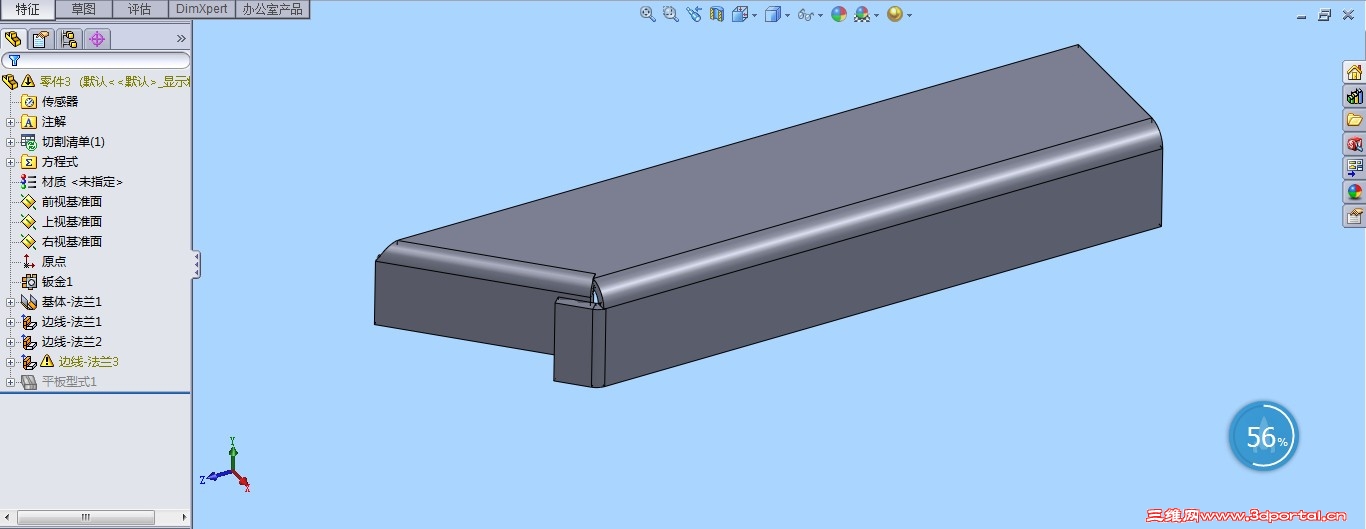
Task: Click the Zoom to Fit icon
Action: click(x=647, y=14)
